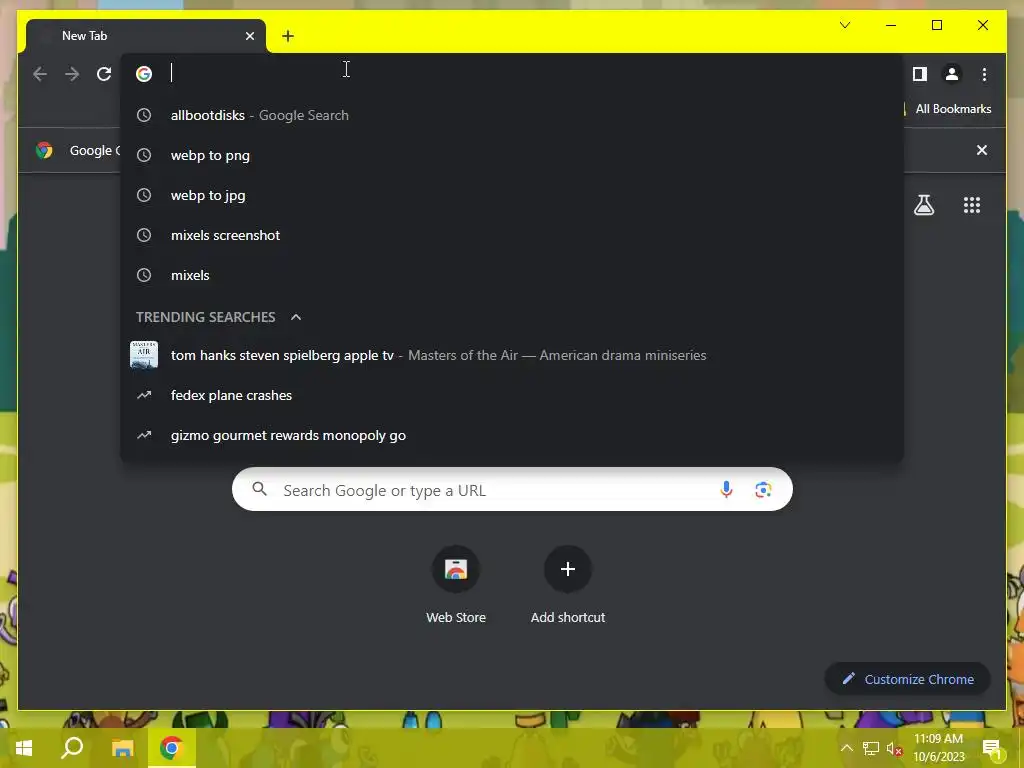Screen dimensions: 1024x768
Task: Open the network status tray icon
Action: click(x=871, y=748)
